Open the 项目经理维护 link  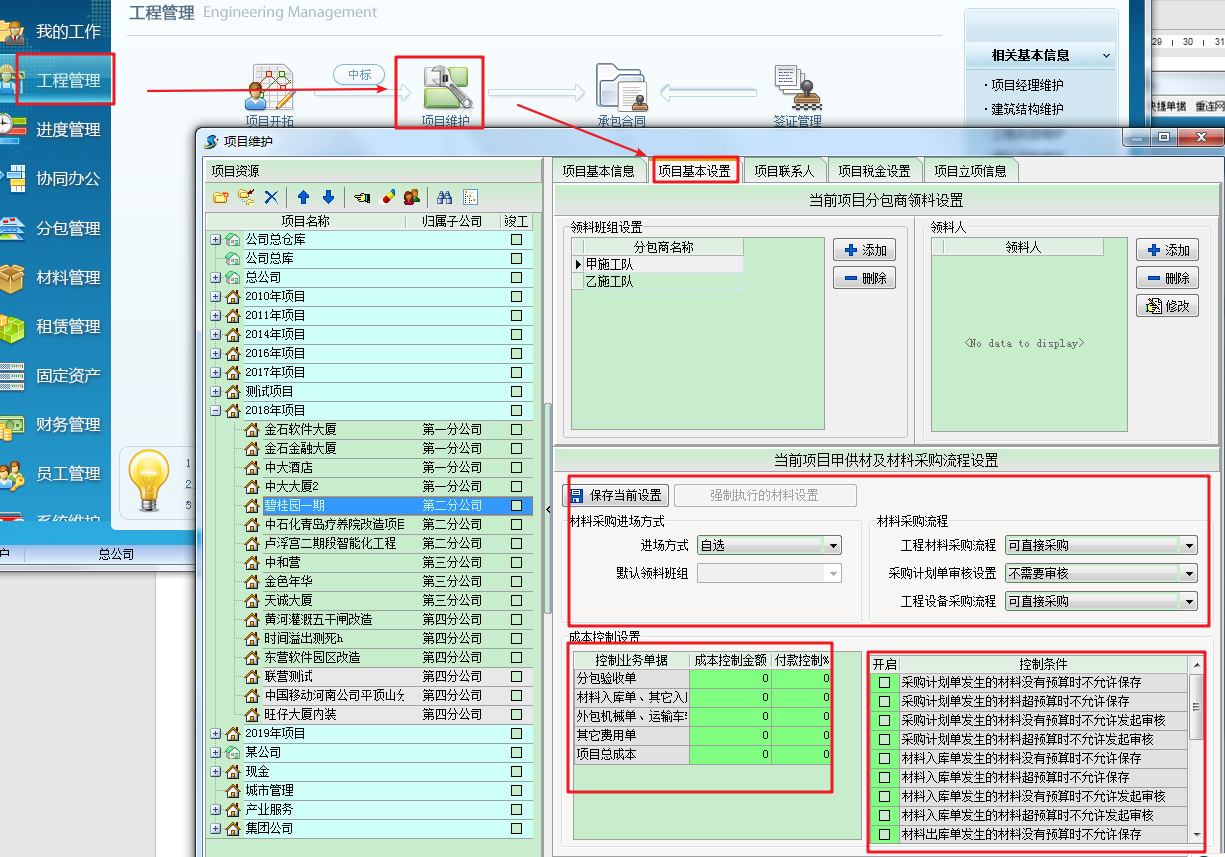[1027, 85]
